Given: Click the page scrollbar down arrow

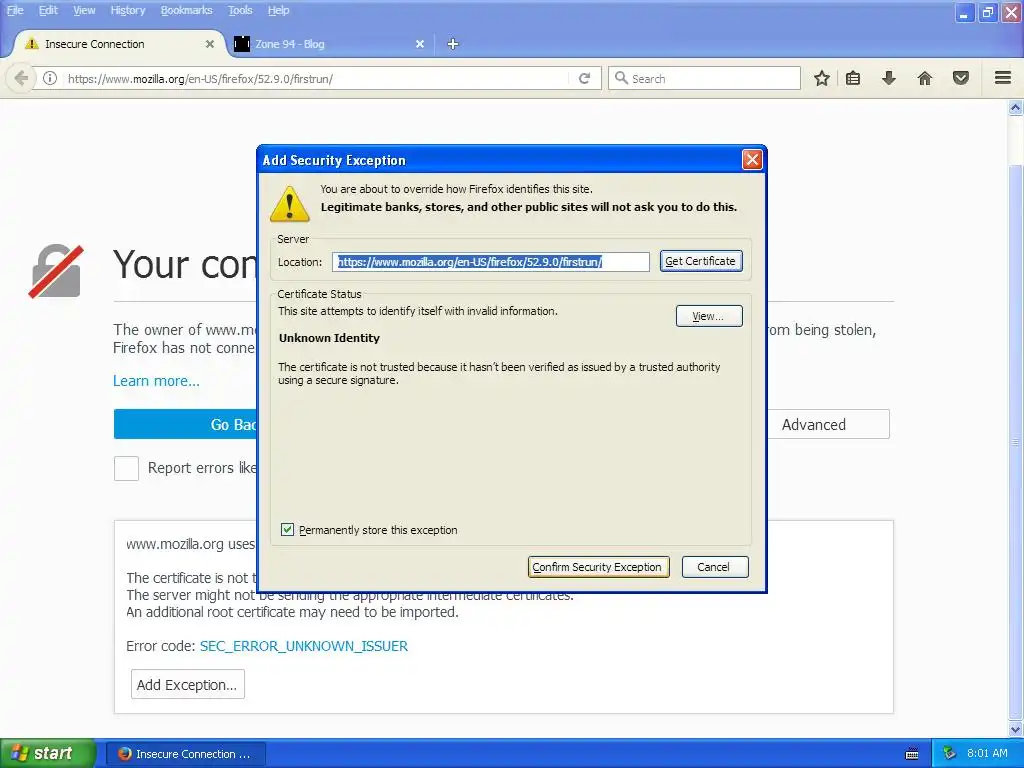Looking at the screenshot, I should pos(1016,729).
